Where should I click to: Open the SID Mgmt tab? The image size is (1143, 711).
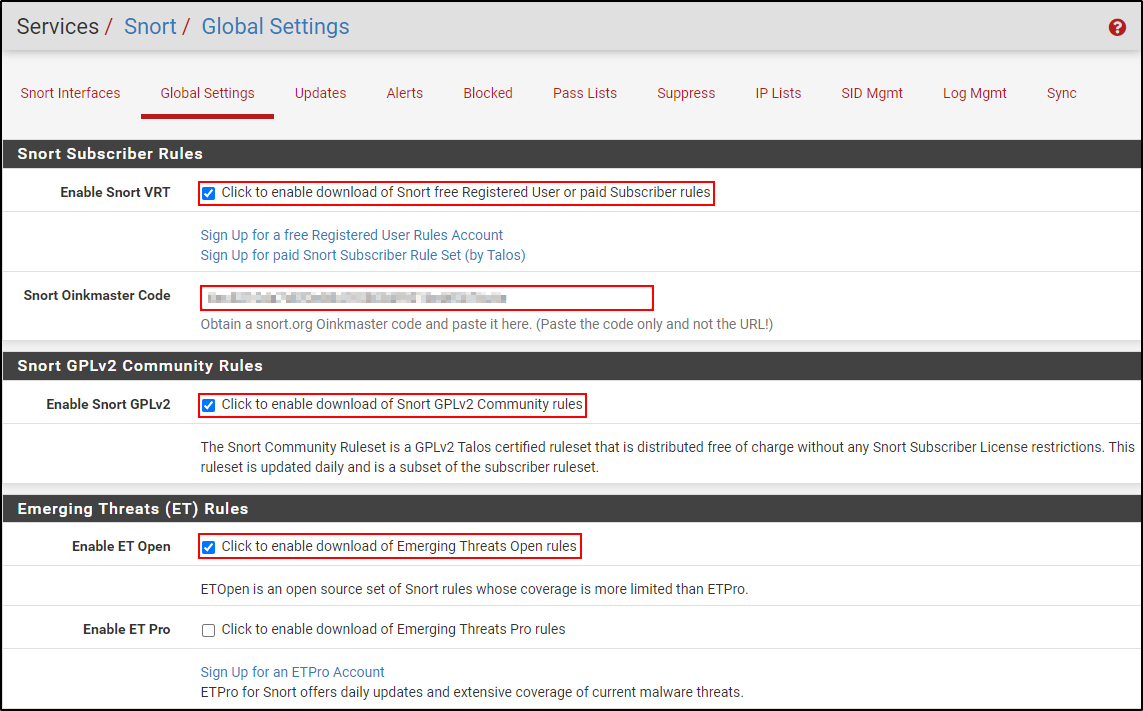click(871, 93)
